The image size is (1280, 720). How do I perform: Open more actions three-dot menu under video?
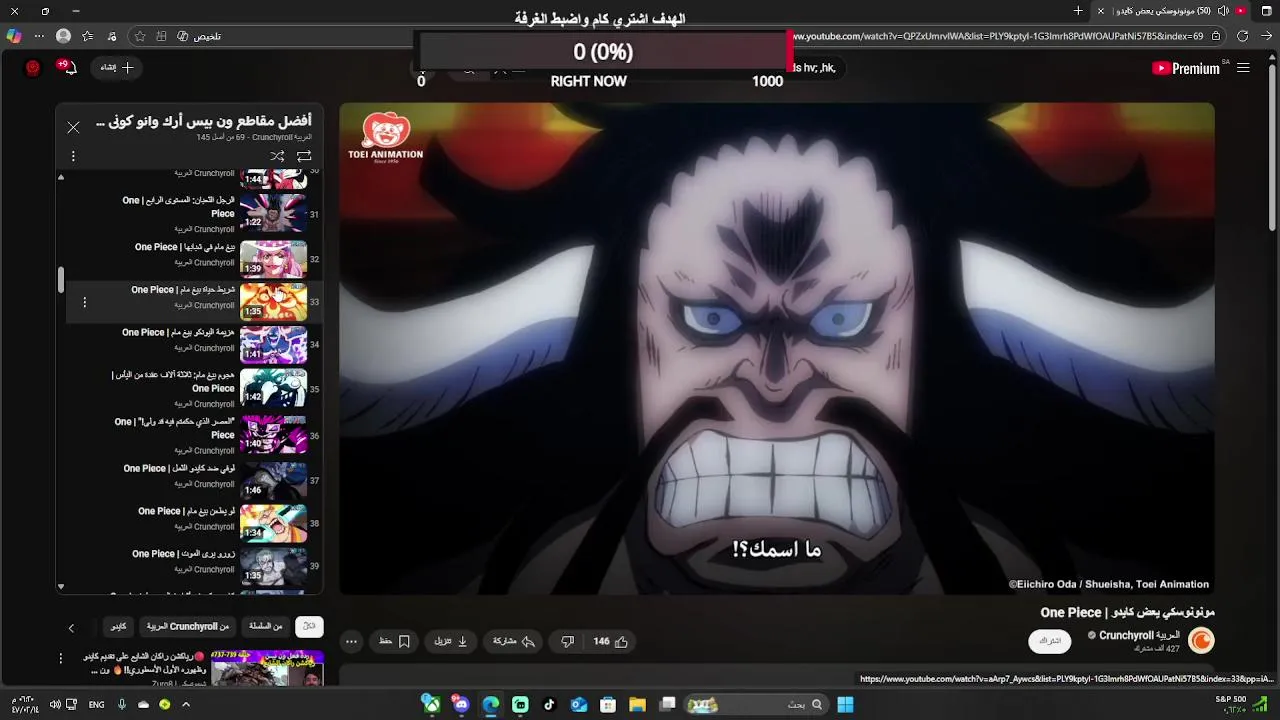351,642
